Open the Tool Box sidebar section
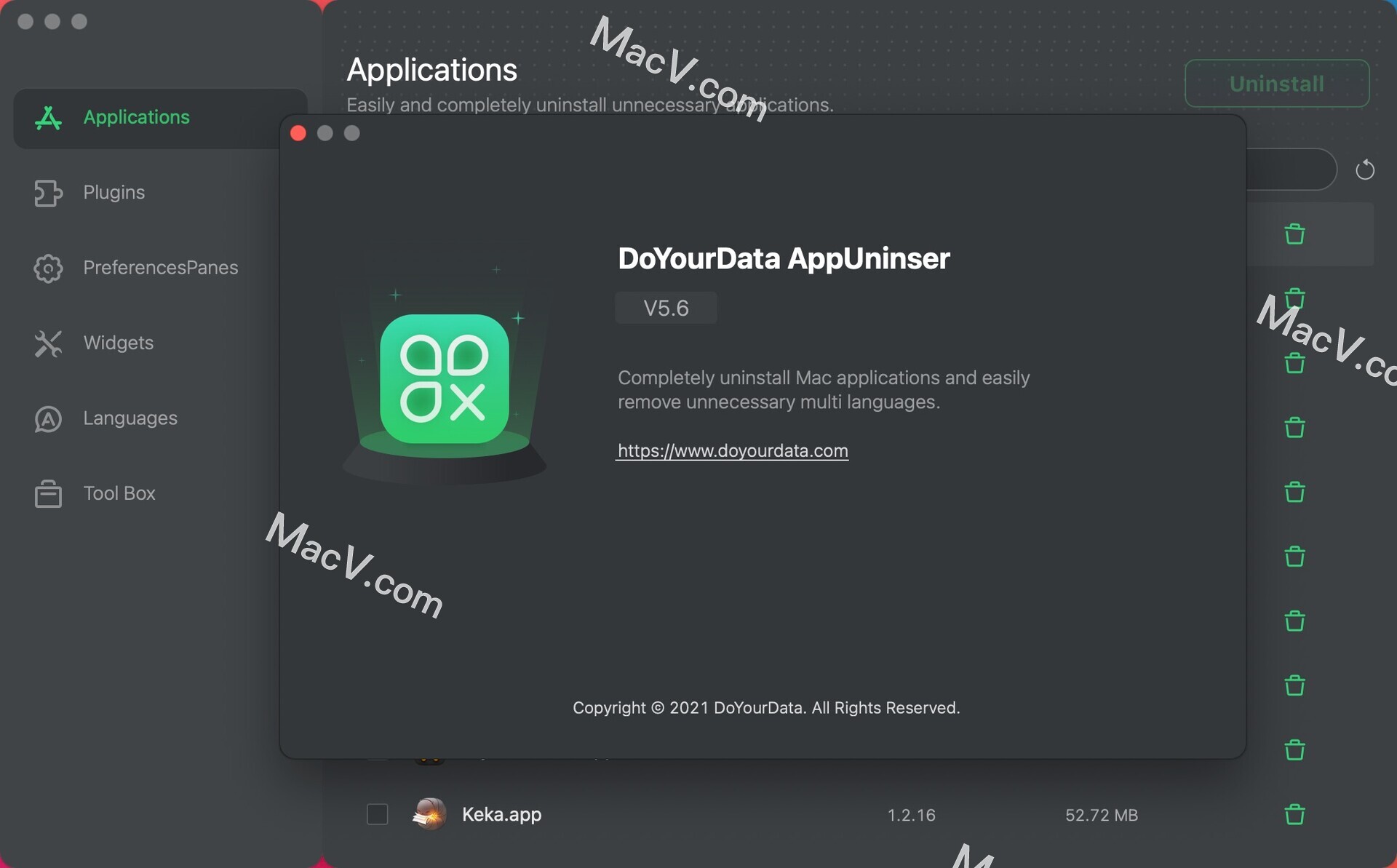Viewport: 1397px width, 868px height. tap(119, 493)
